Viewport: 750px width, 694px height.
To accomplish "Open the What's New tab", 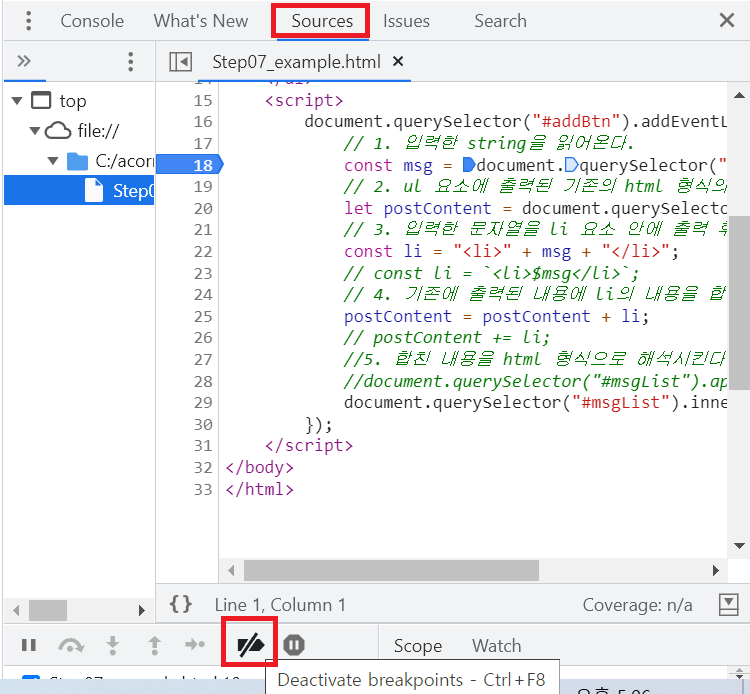I will [x=201, y=21].
